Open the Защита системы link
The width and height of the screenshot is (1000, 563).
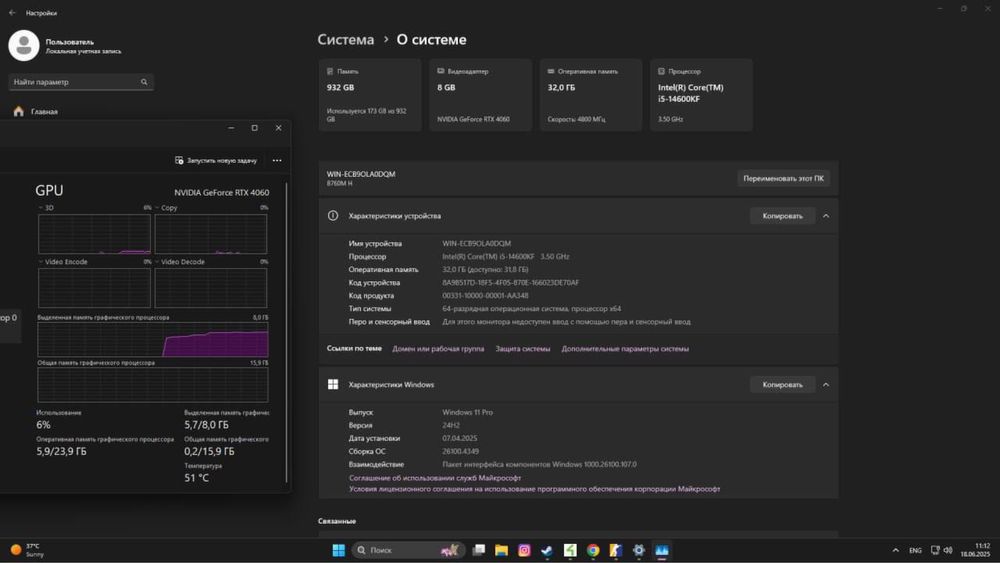click(523, 349)
